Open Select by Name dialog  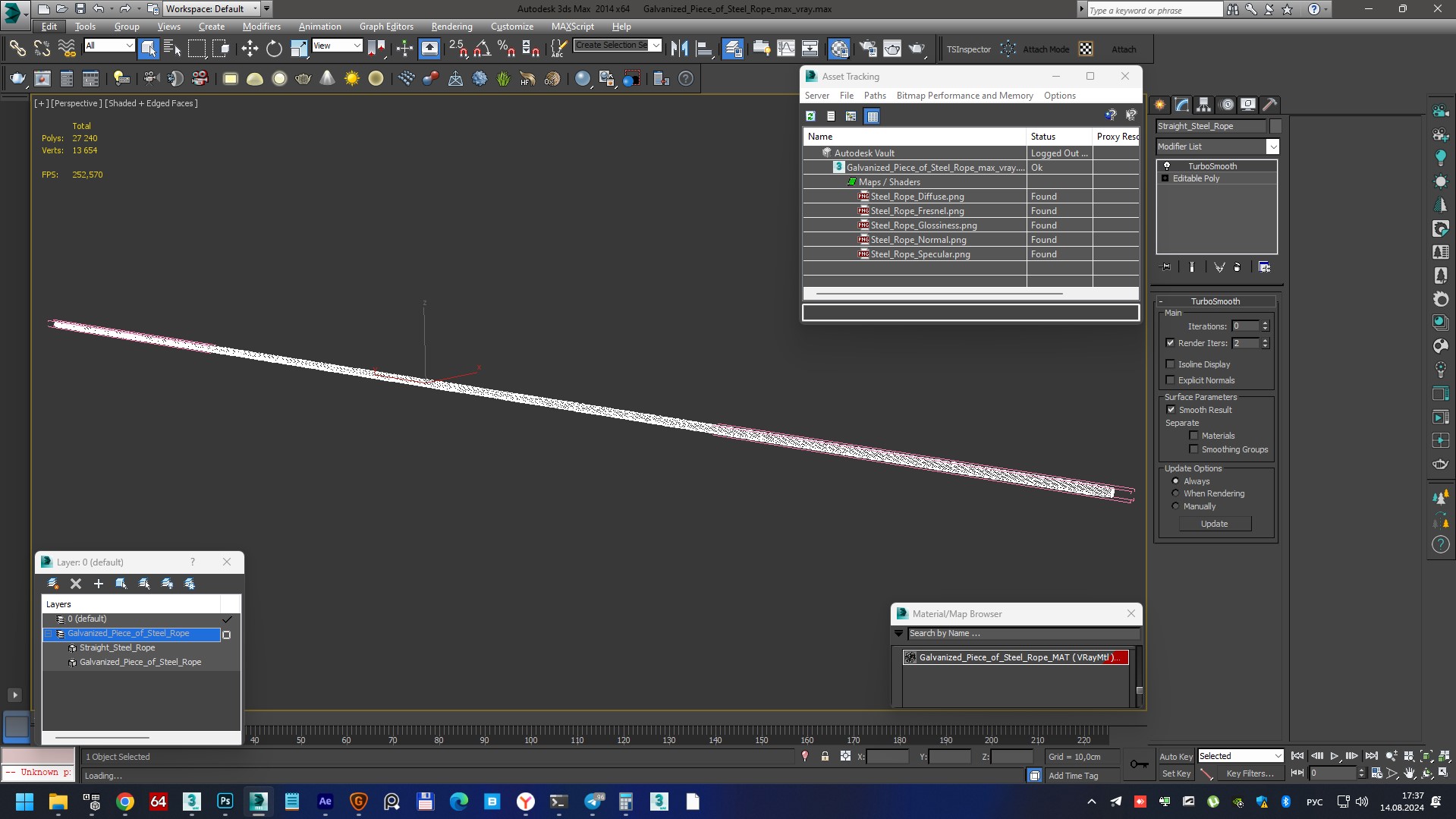pos(172,49)
